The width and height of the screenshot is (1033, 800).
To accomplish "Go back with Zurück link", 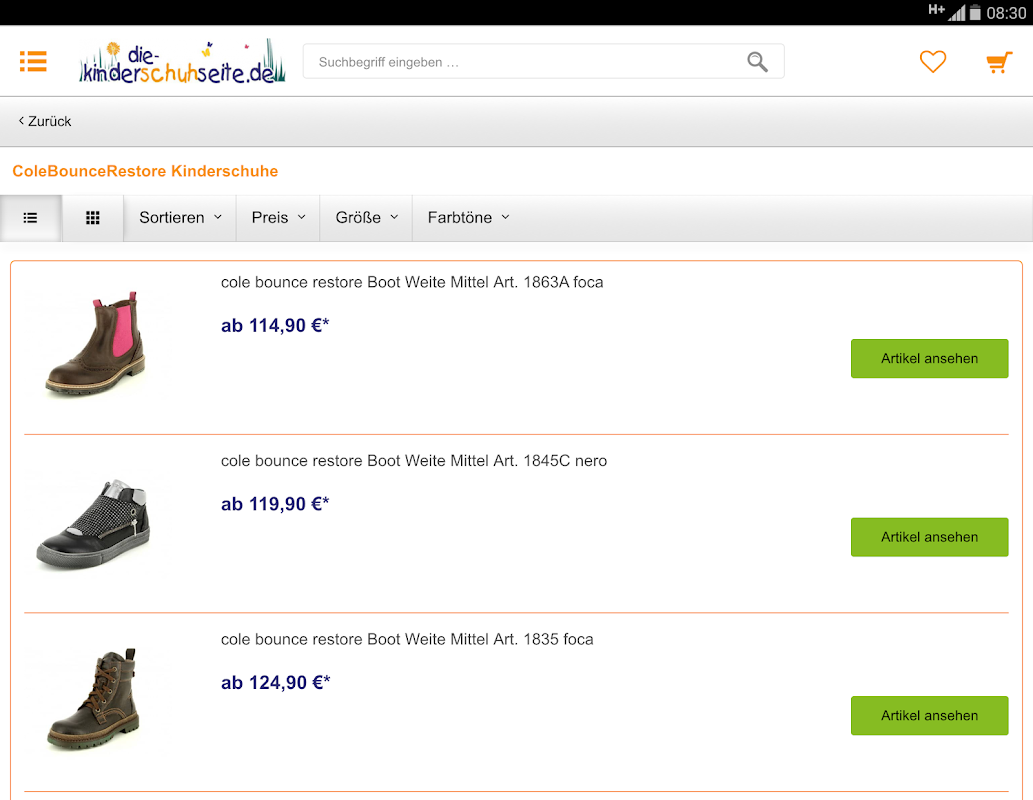I will (x=45, y=121).
